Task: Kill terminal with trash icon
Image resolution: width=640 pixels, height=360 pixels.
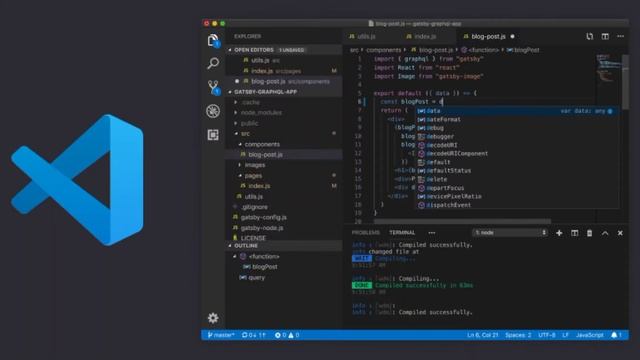Action: [589, 233]
